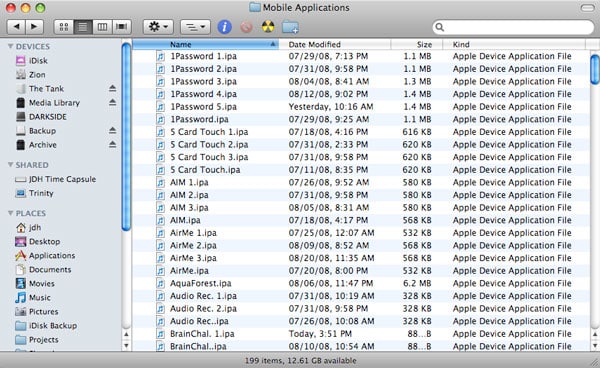Image resolution: width=600 pixels, height=368 pixels.
Task: Eject the Media Library volume
Action: (x=112, y=102)
